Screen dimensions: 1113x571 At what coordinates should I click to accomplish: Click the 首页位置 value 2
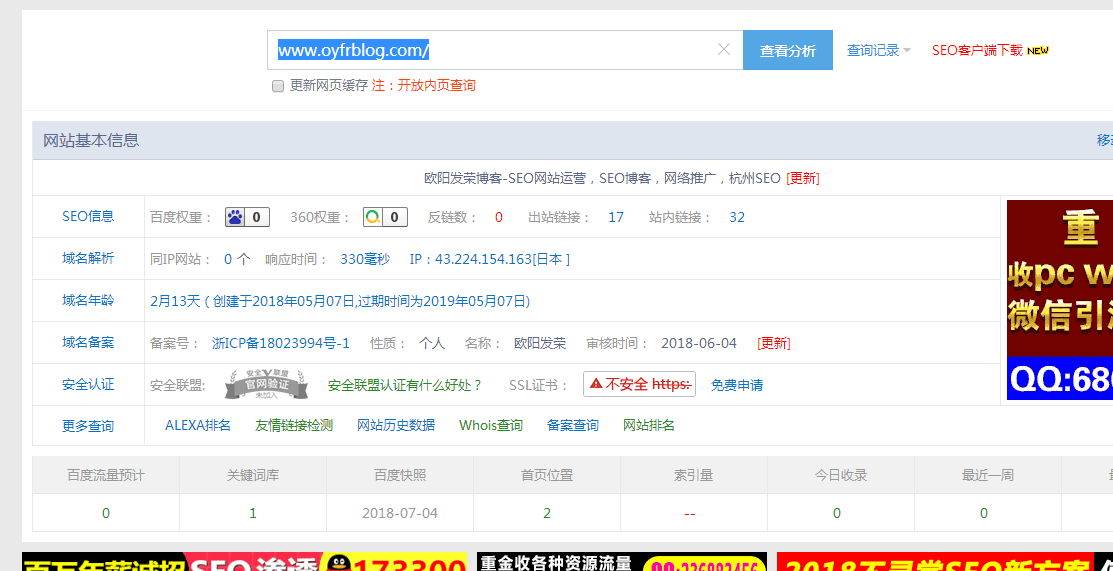click(x=547, y=513)
